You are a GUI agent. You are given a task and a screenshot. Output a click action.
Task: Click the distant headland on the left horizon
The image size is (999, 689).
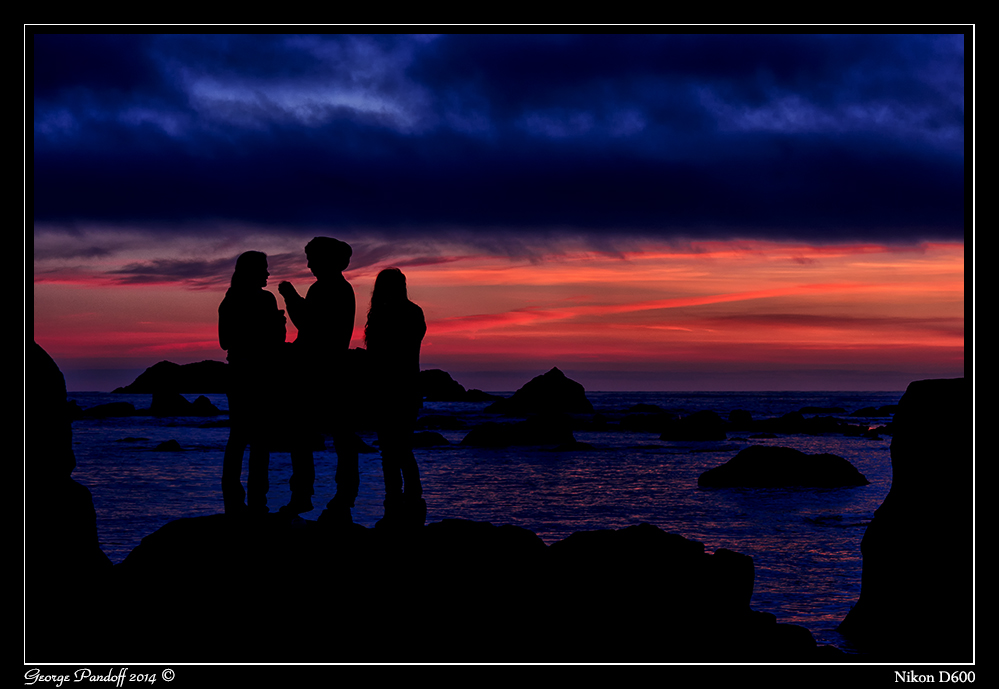[x=175, y=378]
